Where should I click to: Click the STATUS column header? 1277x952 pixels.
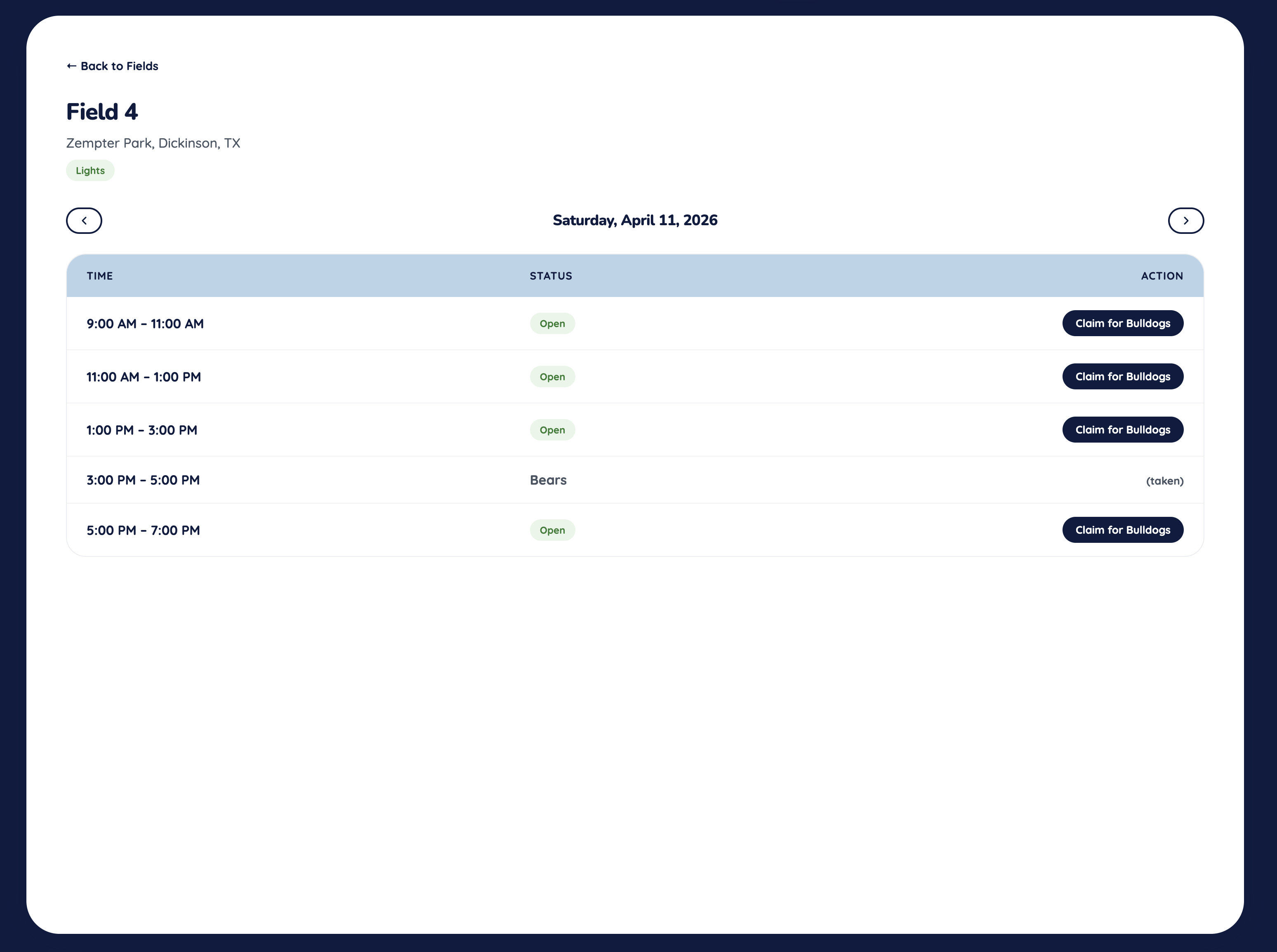[x=550, y=276]
